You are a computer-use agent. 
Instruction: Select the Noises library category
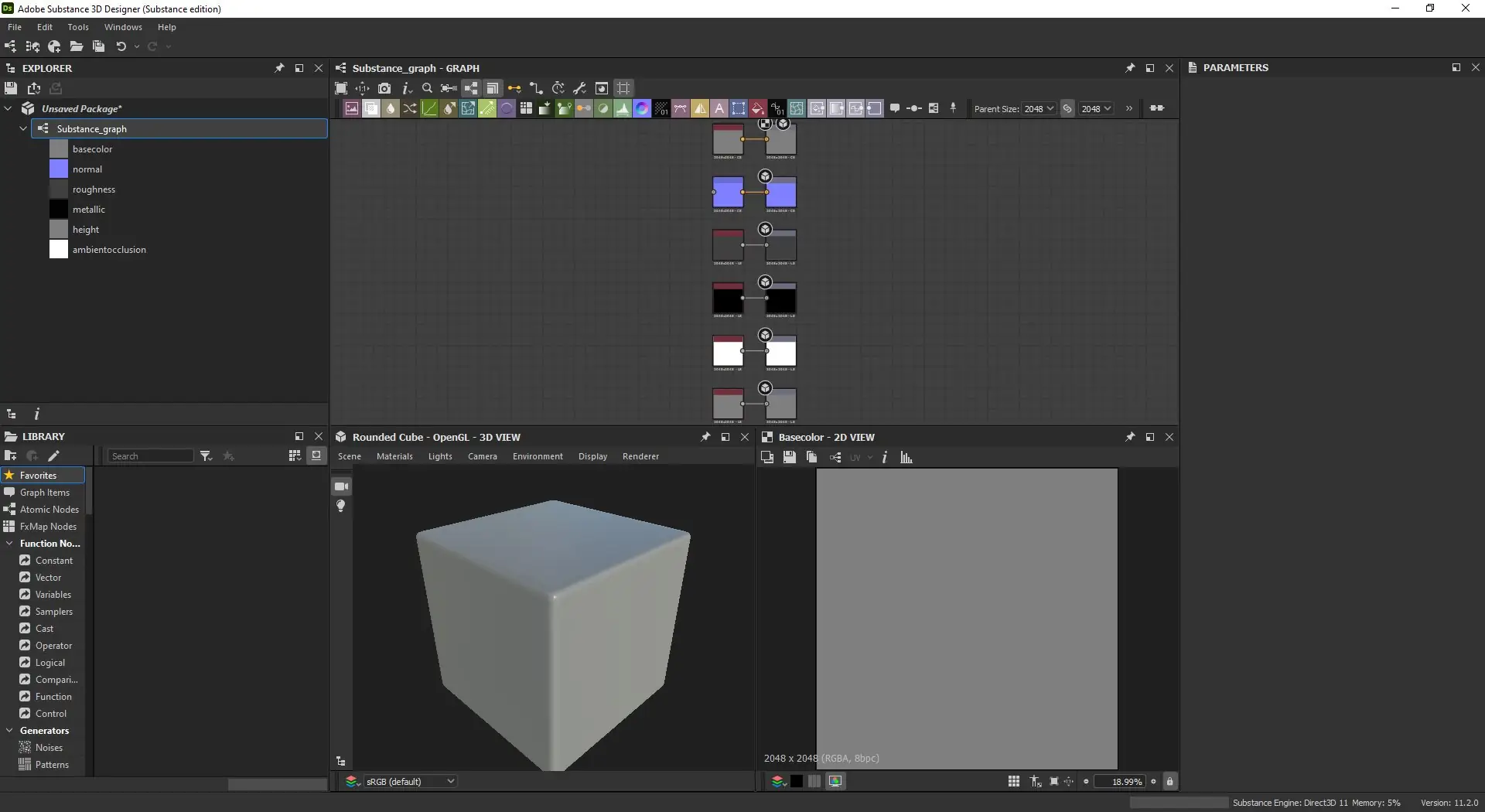point(49,748)
